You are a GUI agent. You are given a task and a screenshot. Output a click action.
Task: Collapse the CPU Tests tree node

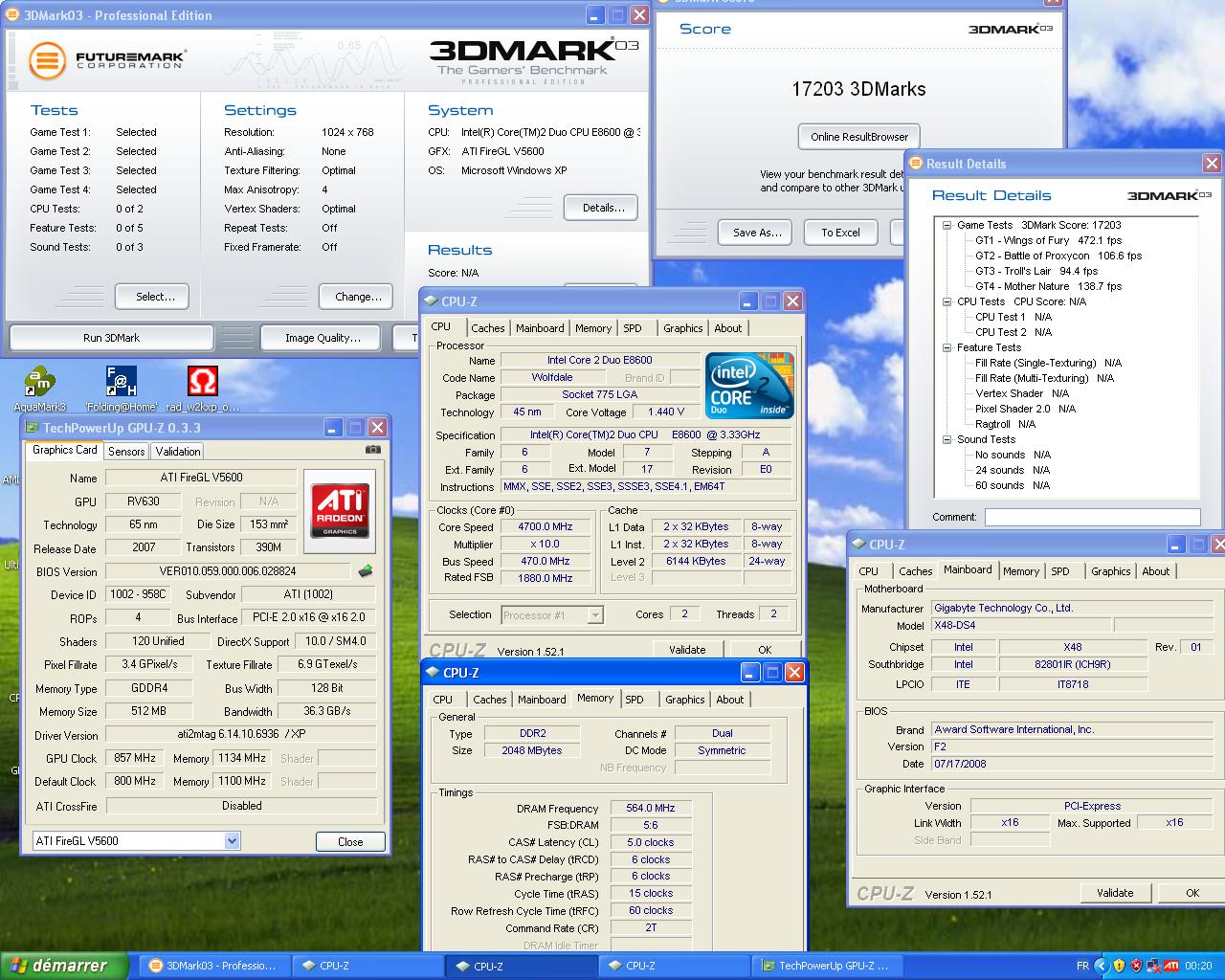pos(947,301)
